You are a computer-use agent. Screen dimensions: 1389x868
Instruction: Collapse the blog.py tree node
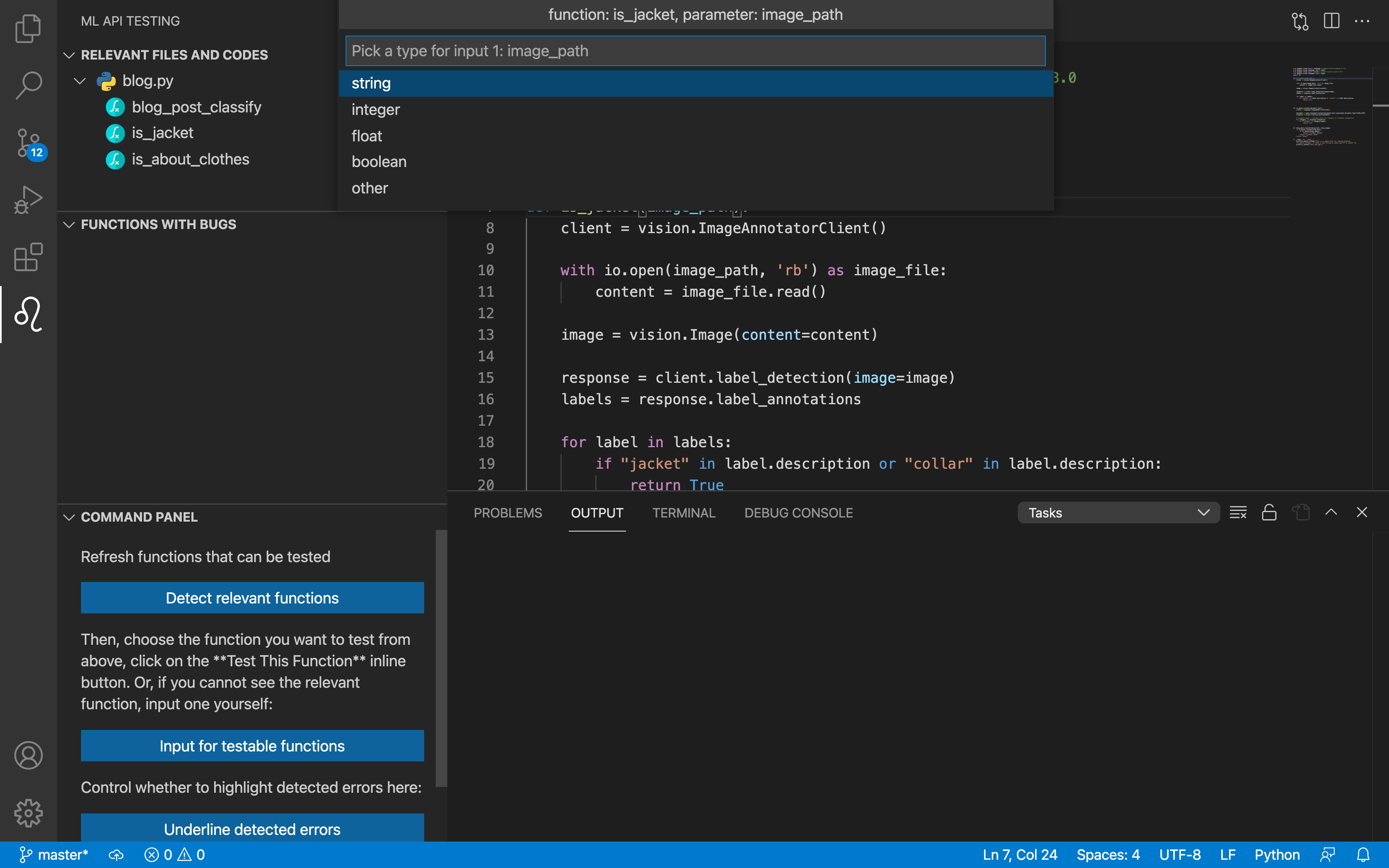[80, 81]
